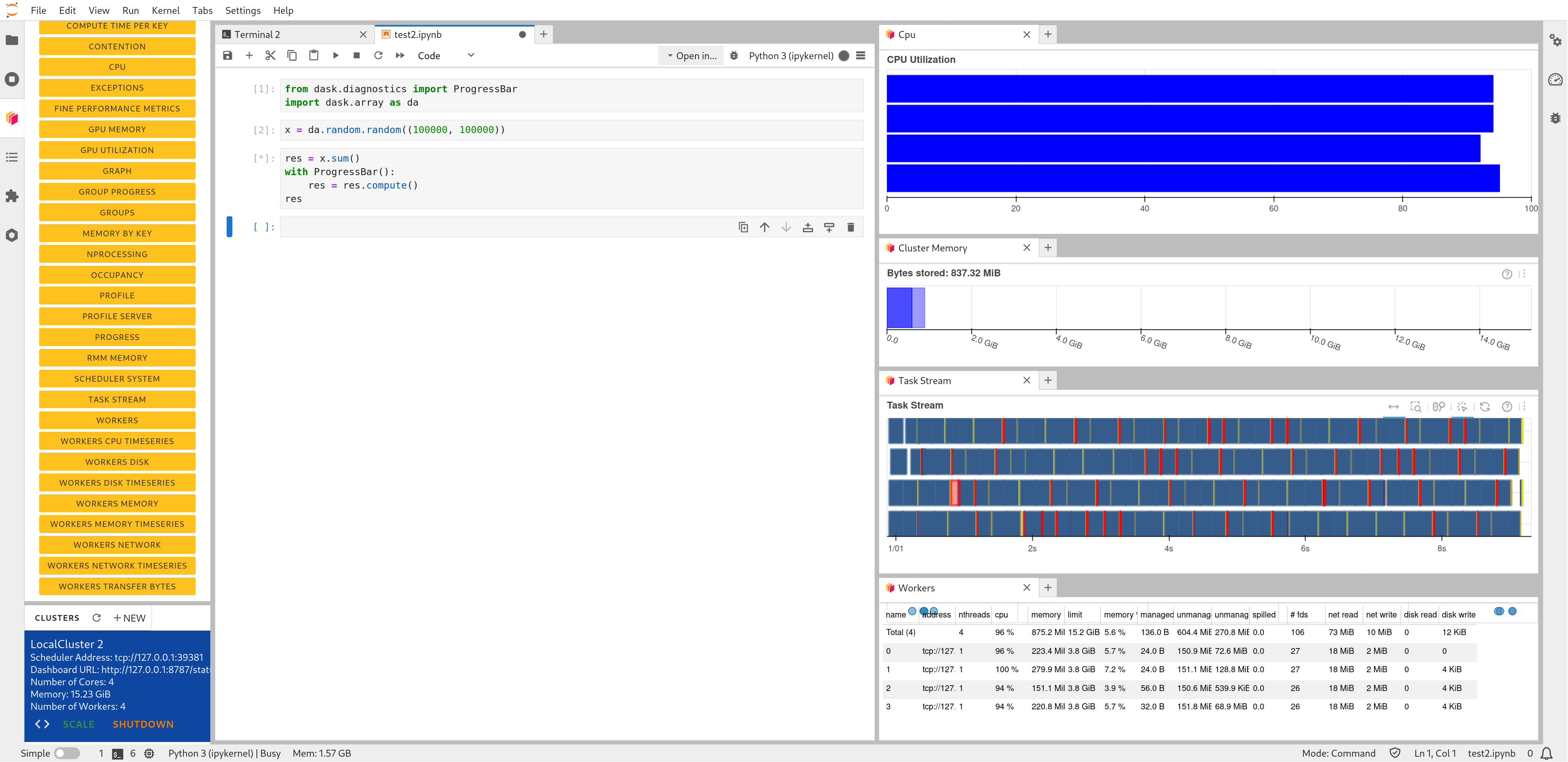Open the property inspector gears icon

coord(1555,40)
